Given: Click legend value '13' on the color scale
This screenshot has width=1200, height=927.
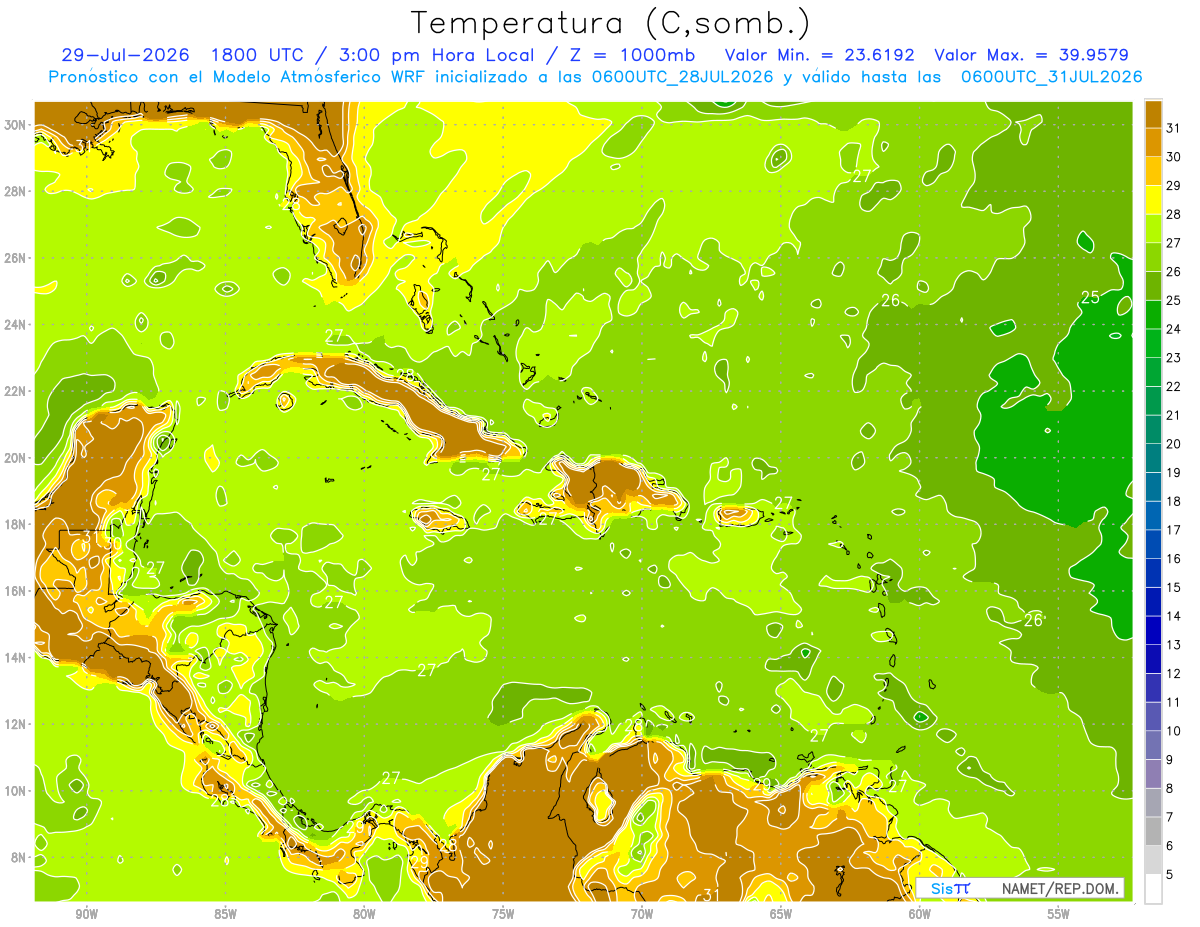Looking at the screenshot, I should coord(1173,644).
